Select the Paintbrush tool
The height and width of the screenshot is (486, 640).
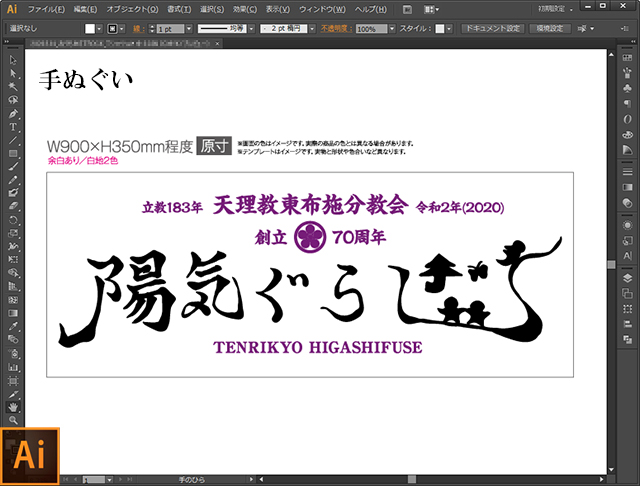13,166
